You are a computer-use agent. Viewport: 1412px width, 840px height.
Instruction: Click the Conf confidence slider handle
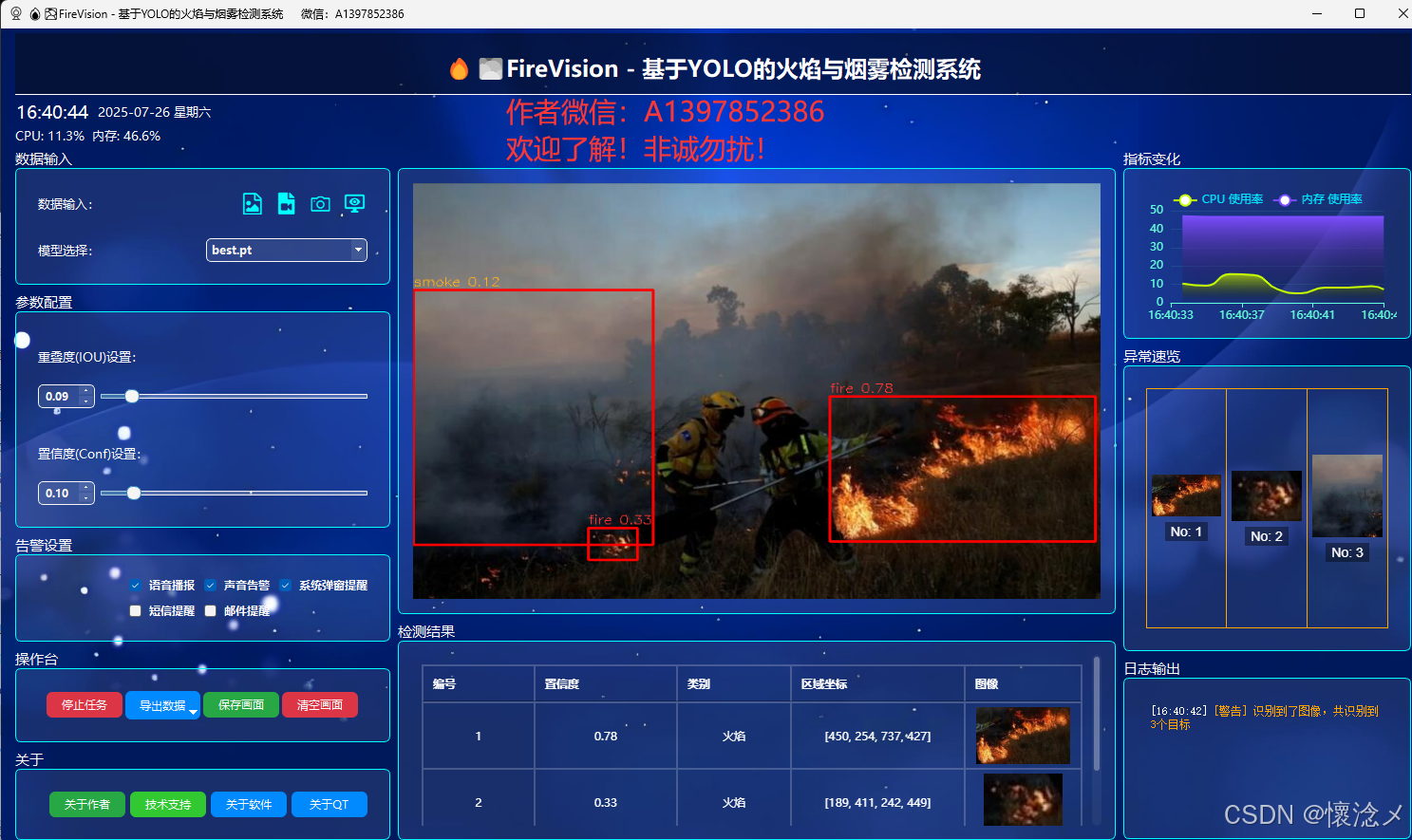[134, 493]
